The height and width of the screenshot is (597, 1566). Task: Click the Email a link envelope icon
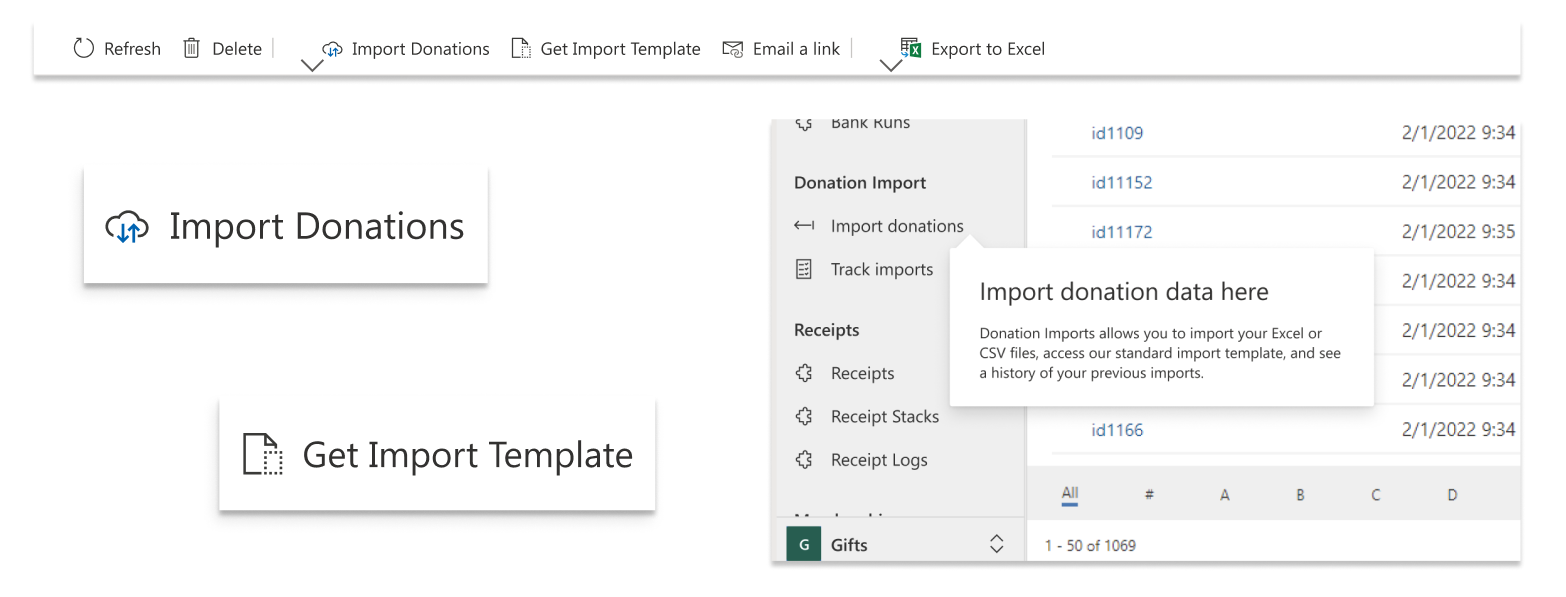coord(733,49)
